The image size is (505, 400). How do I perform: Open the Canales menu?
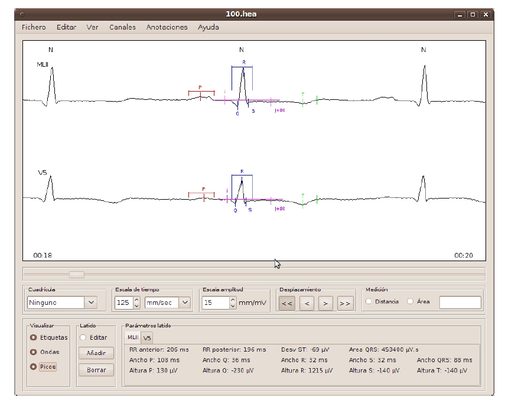point(122,27)
